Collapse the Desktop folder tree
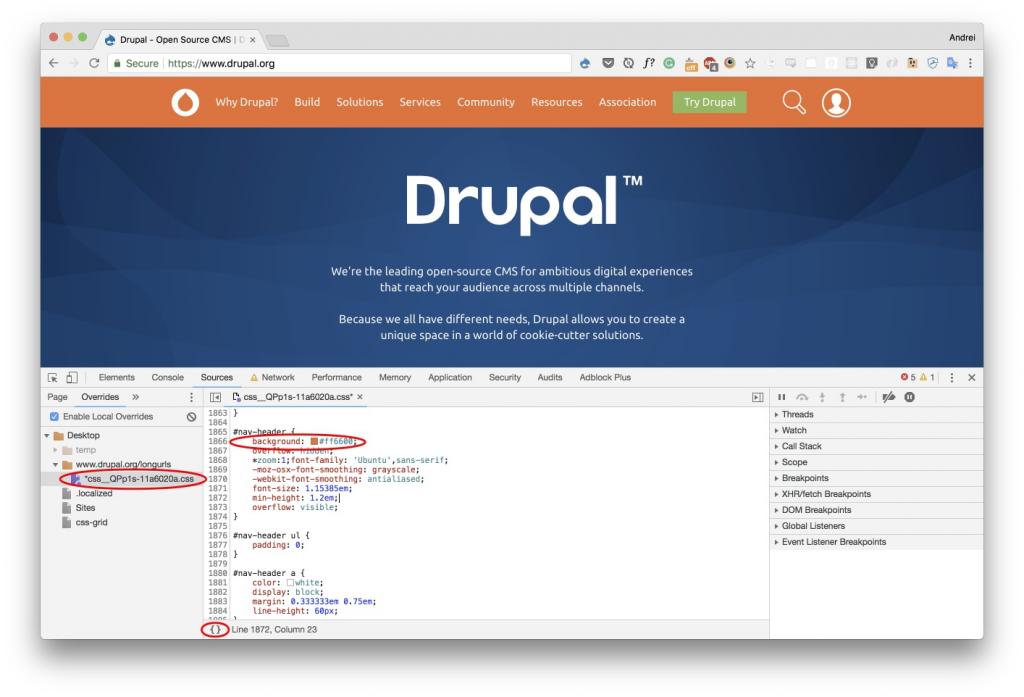This screenshot has height=697, width=1024. [x=47, y=436]
